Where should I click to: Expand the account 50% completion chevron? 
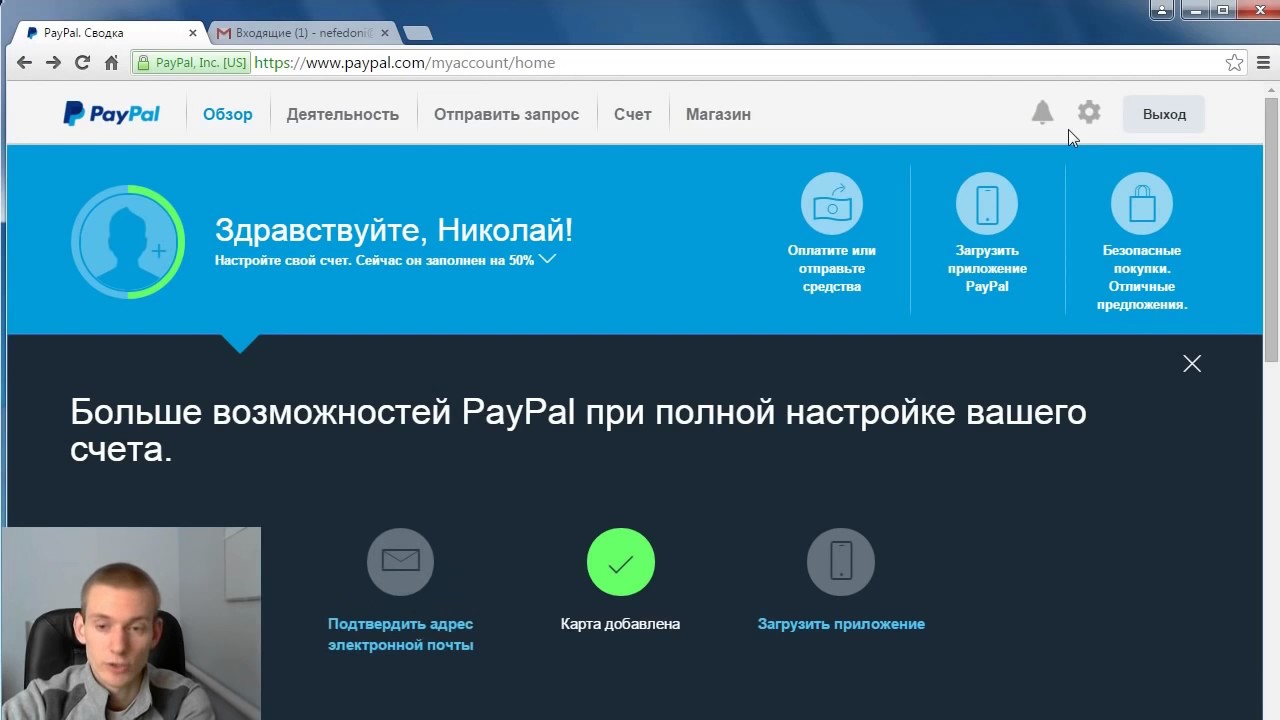(x=547, y=259)
